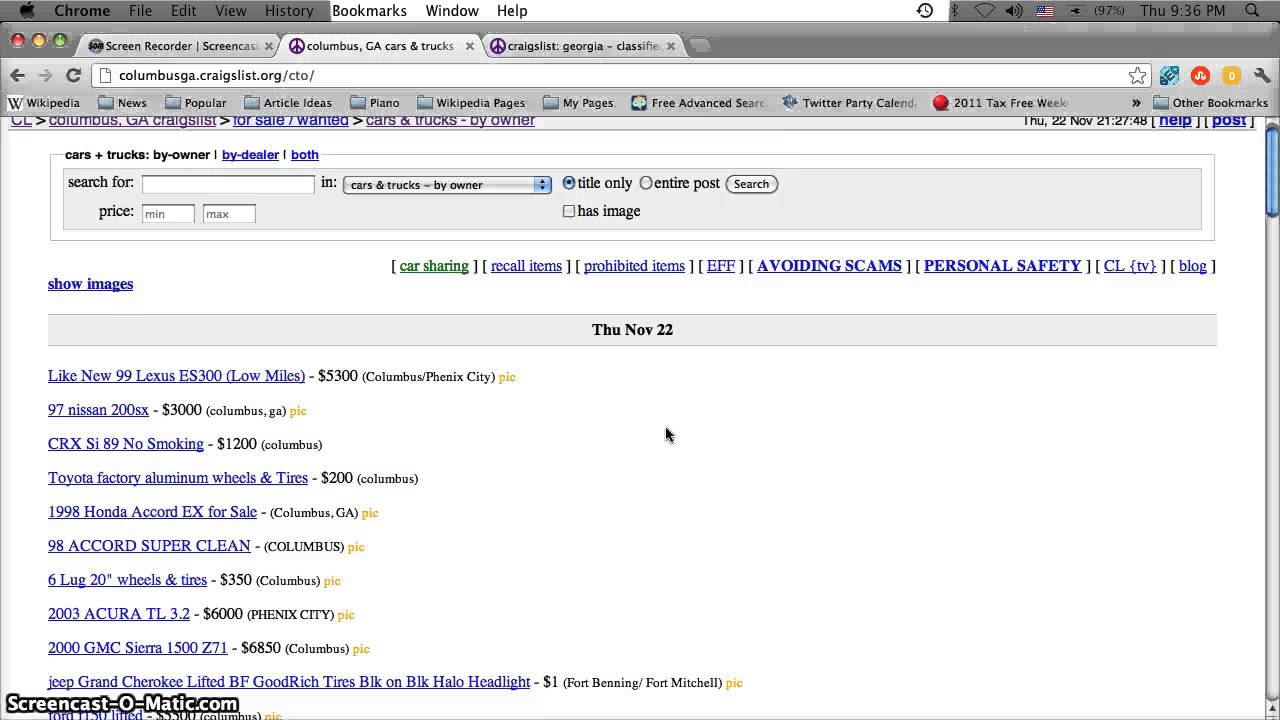Screen dimensions: 1280x720
Task: Select the entire post radio button
Action: click(x=646, y=183)
